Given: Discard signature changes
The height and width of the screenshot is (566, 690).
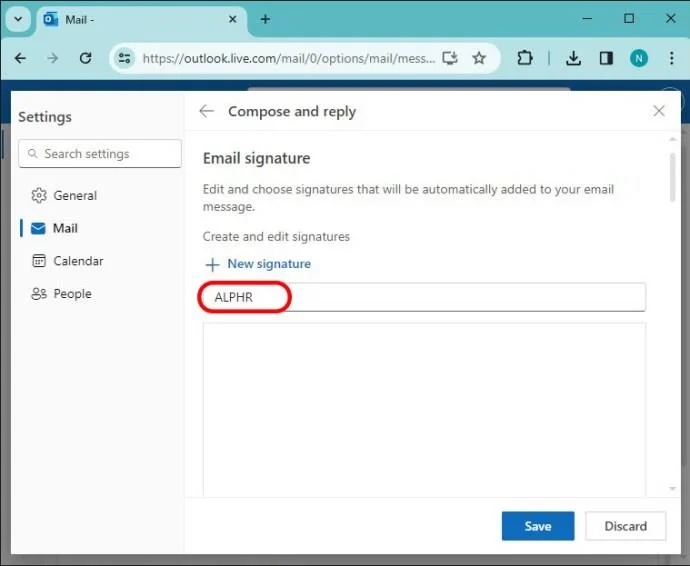Looking at the screenshot, I should [625, 526].
